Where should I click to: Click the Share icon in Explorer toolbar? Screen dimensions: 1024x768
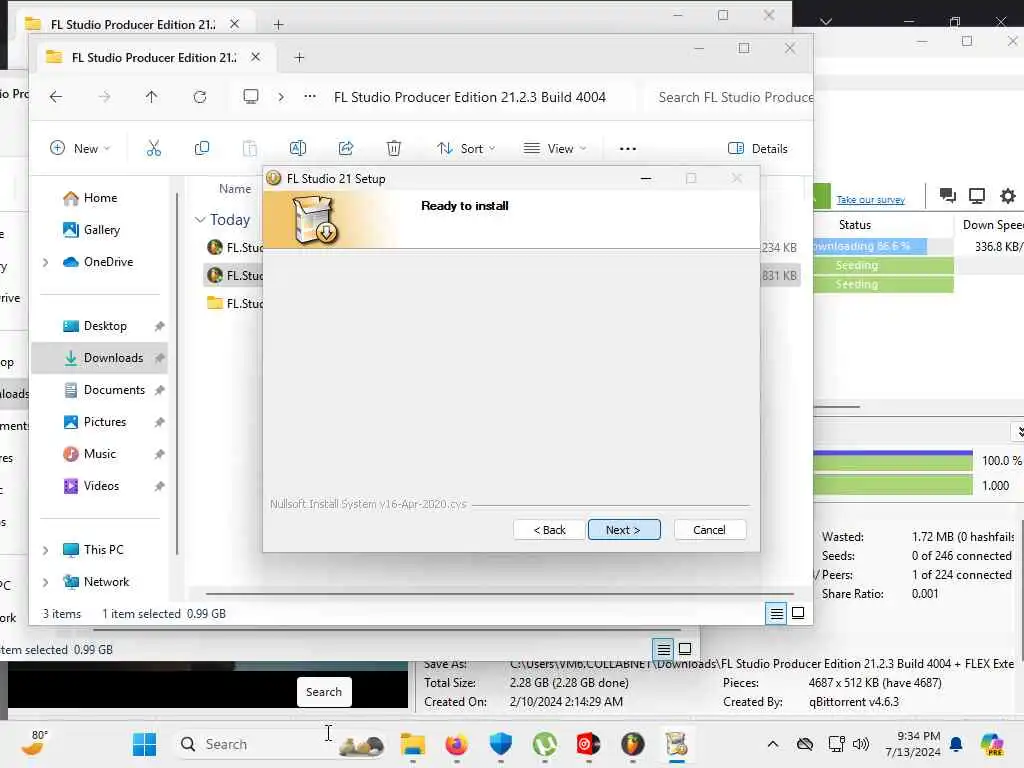[346, 148]
